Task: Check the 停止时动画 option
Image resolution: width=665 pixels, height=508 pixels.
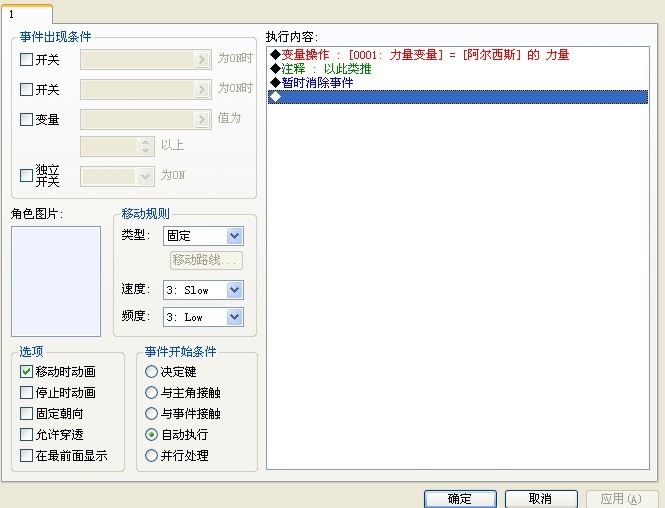Action: pyautogui.click(x=26, y=393)
